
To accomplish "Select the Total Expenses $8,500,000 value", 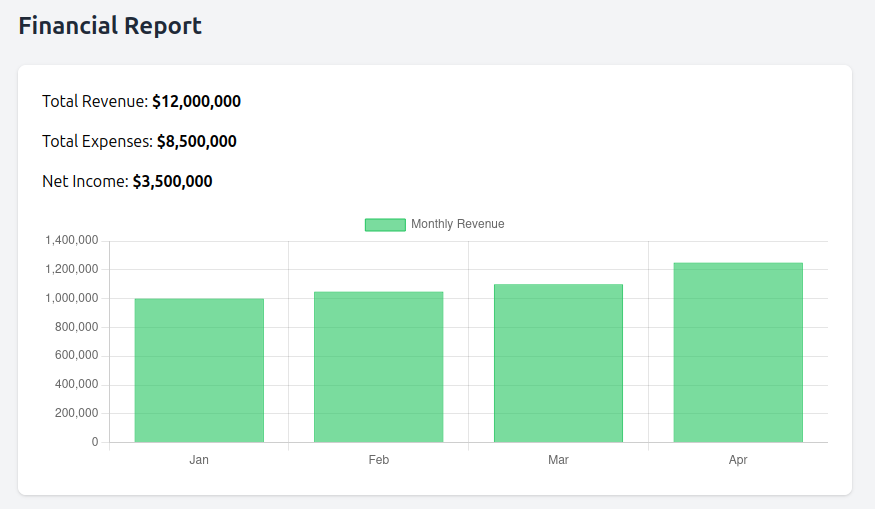I will click(196, 141).
